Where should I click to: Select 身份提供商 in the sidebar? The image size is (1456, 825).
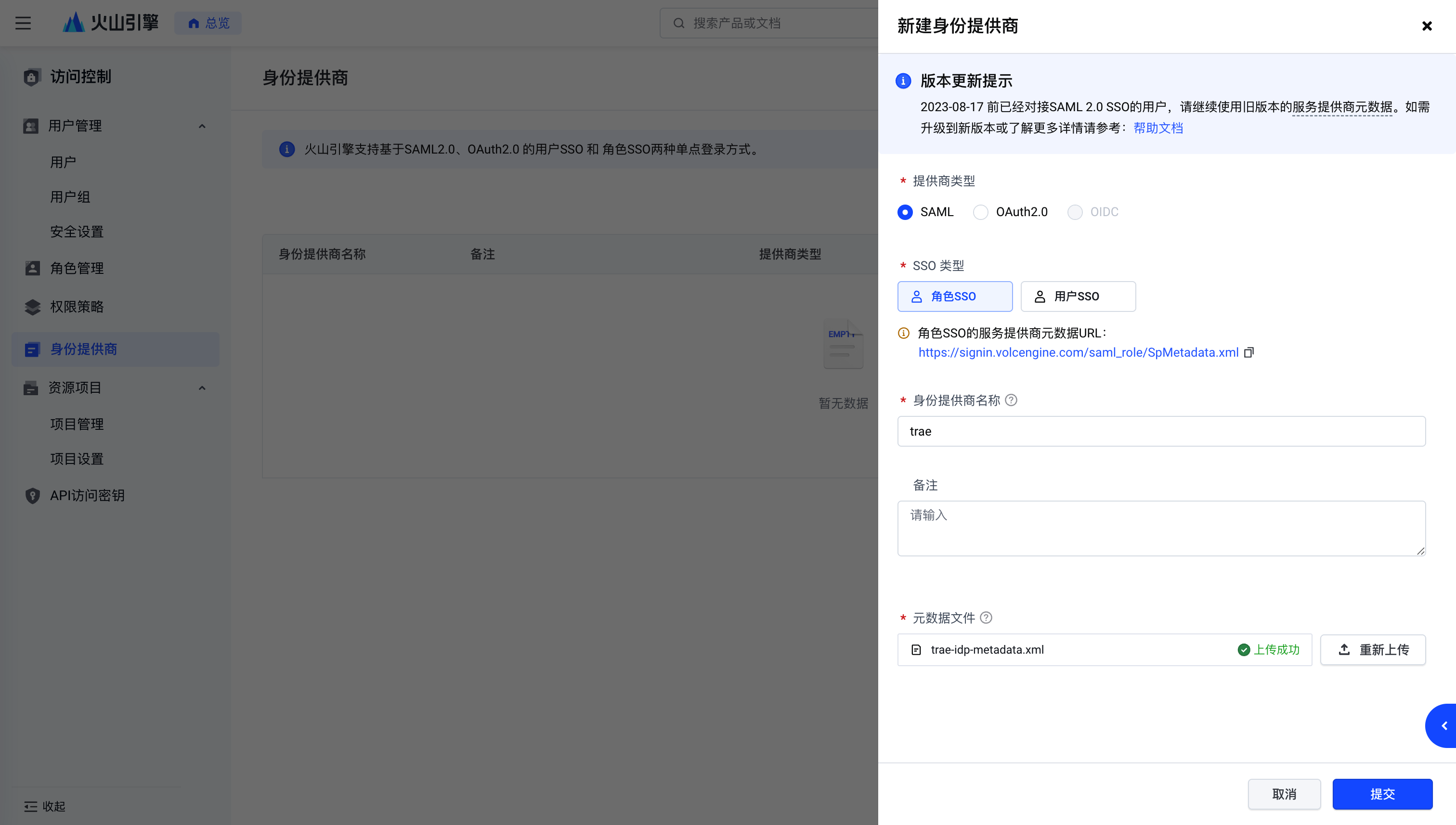click(116, 349)
